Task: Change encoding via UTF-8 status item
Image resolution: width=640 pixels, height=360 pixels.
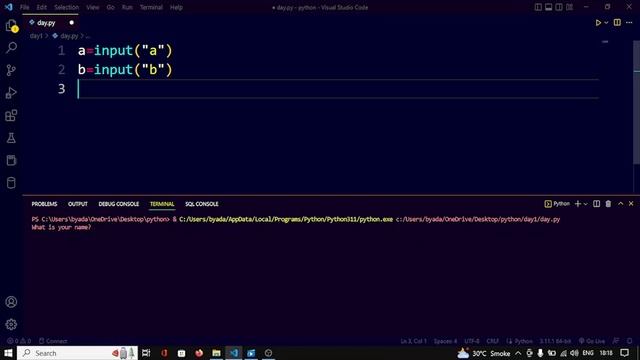Action: click(472, 341)
